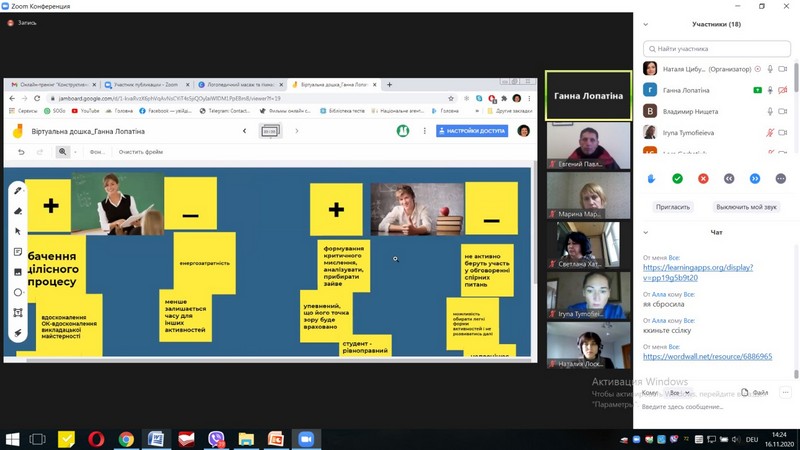The height and width of the screenshot is (450, 800).
Task: Open learningapps.org link in chat
Action: 698,272
